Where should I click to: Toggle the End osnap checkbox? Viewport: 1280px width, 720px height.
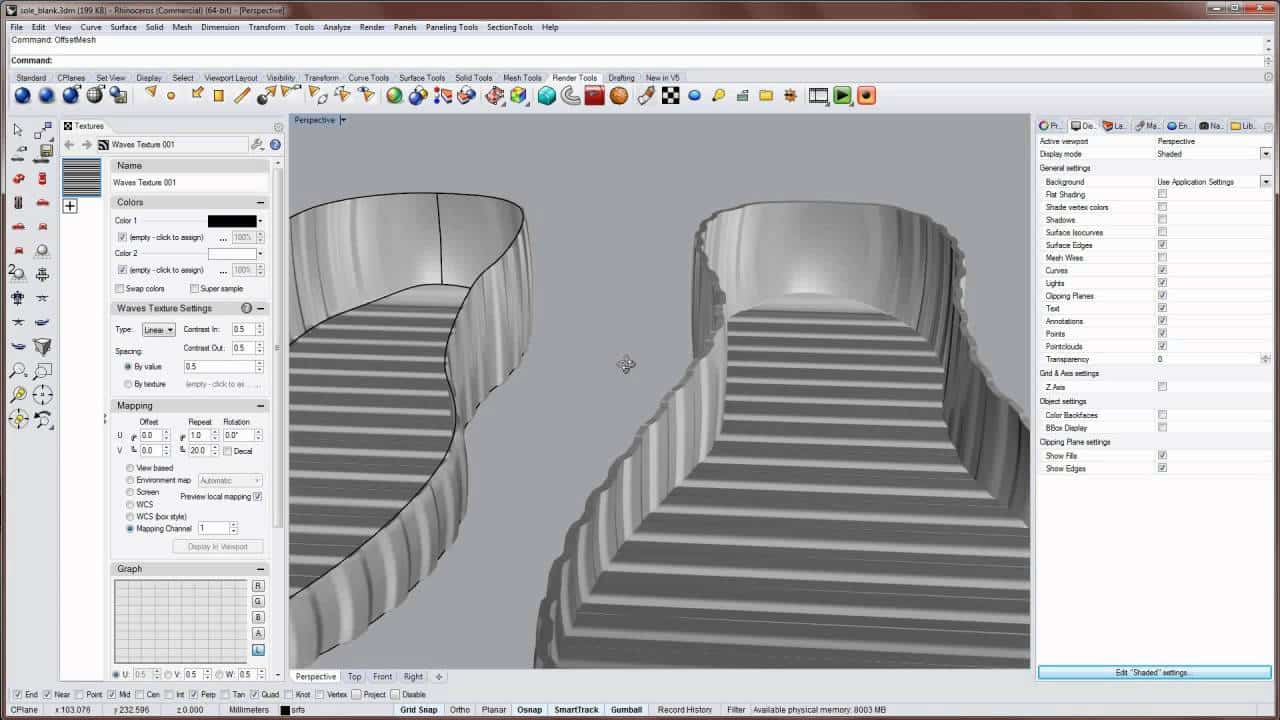pos(17,694)
